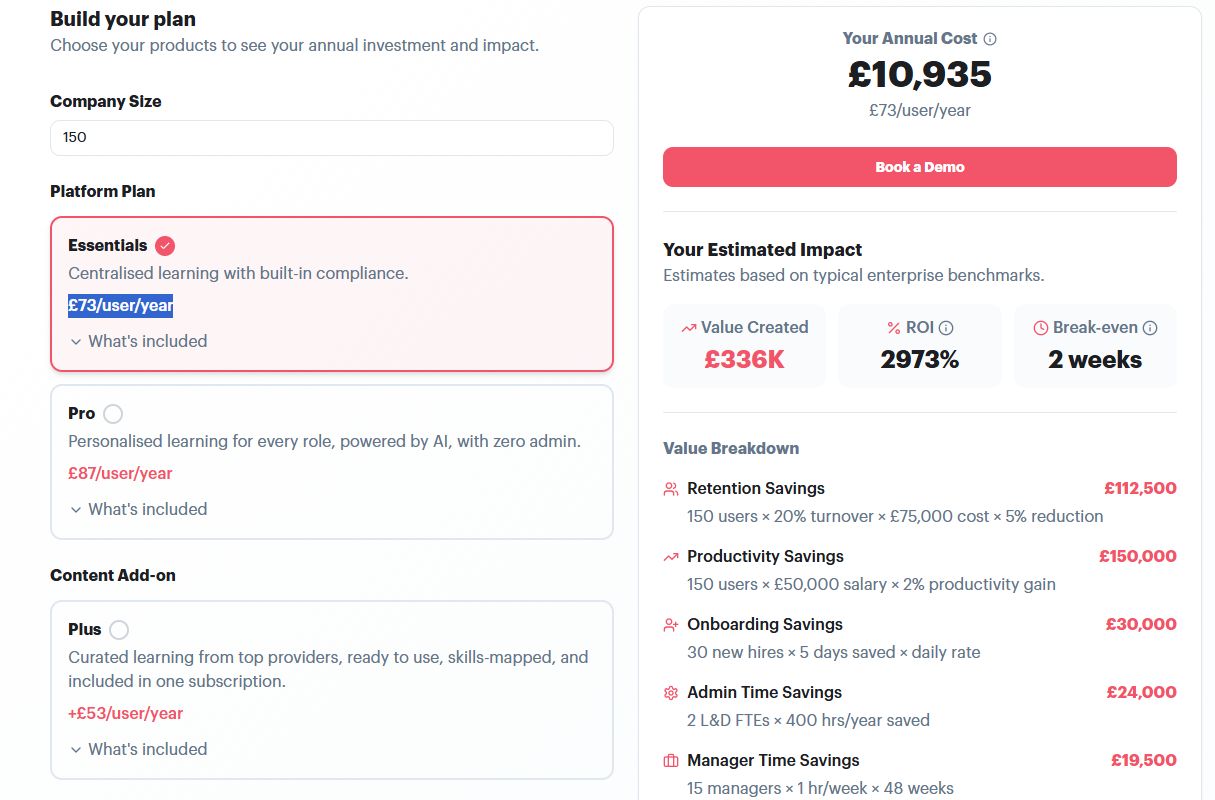Expand What's included under Plus
This screenshot has height=800, width=1215.
[x=138, y=749]
